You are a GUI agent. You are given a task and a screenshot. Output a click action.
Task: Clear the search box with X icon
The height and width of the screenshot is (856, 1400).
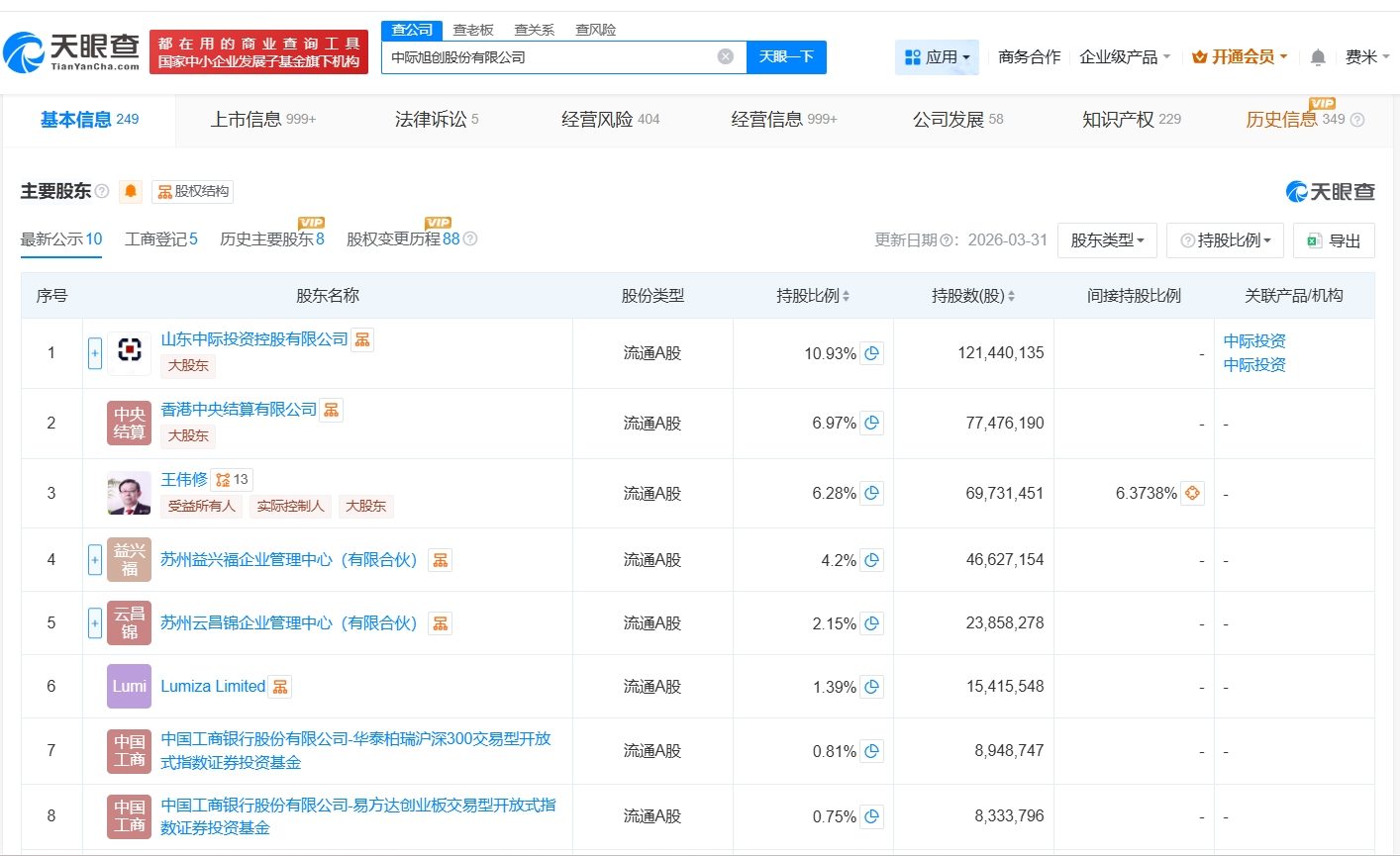pos(725,57)
